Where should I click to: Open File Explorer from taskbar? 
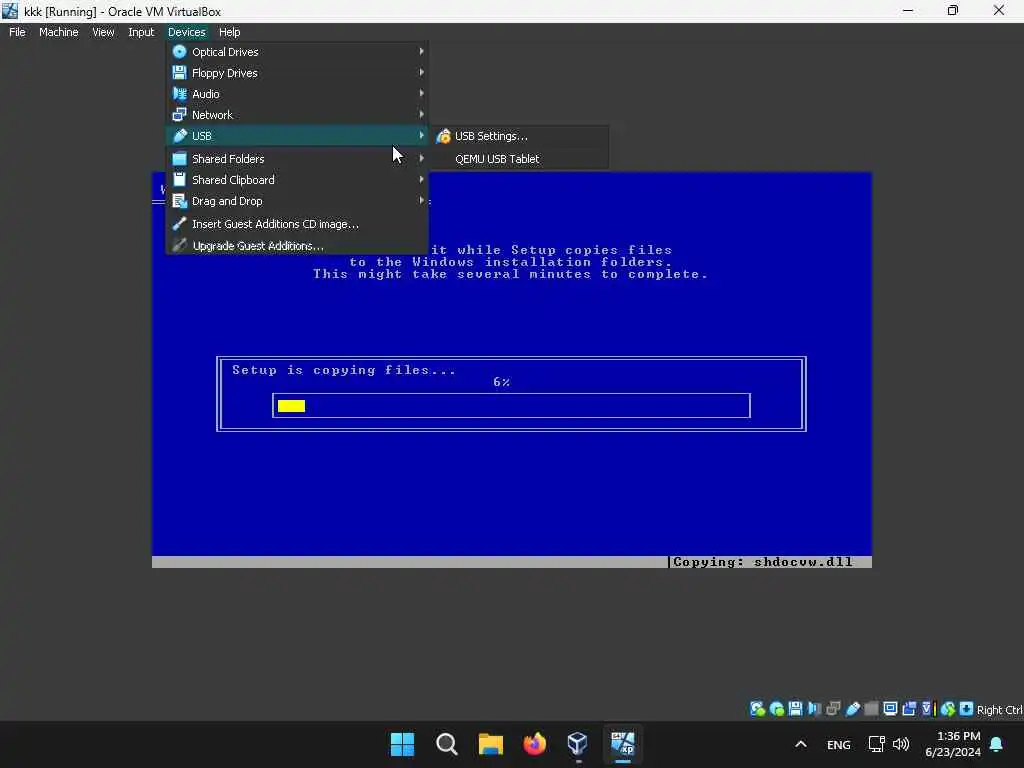point(490,744)
